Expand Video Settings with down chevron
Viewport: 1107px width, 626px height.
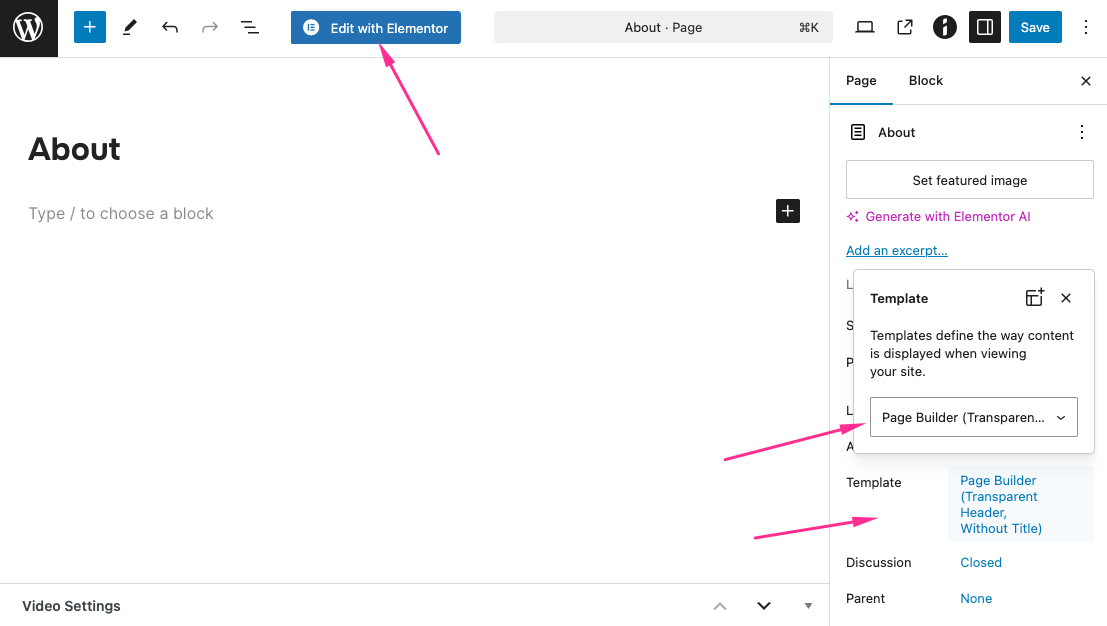(764, 606)
